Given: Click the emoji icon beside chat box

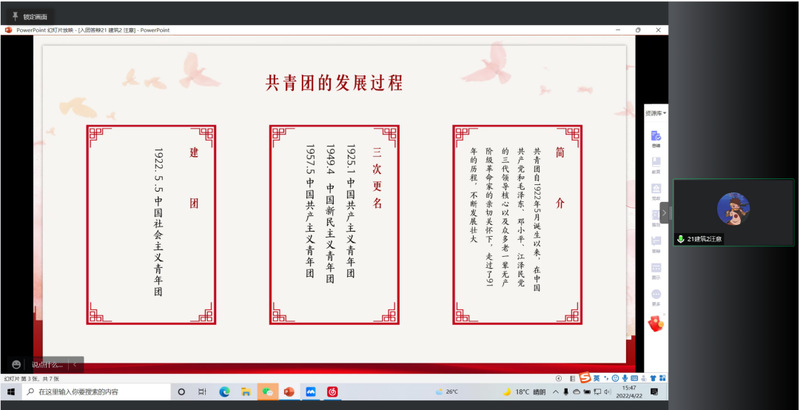Looking at the screenshot, I should (x=16, y=365).
